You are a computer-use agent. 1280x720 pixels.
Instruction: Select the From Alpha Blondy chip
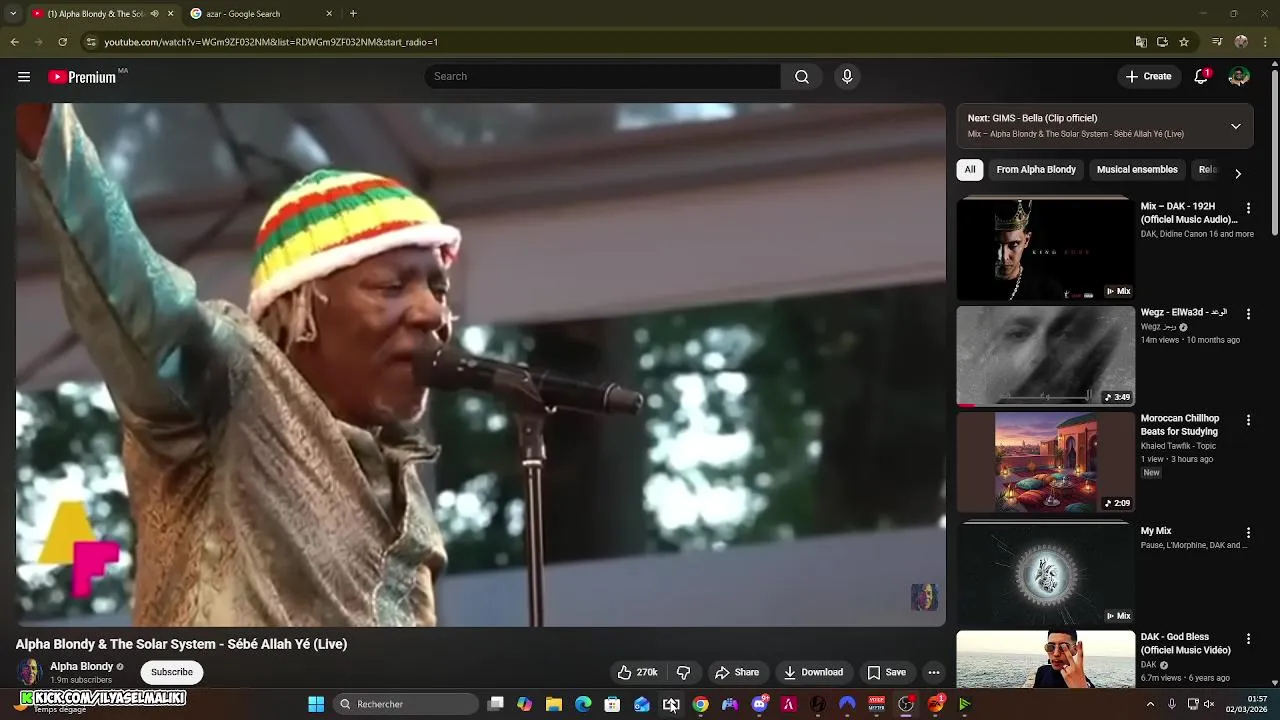[1036, 170]
